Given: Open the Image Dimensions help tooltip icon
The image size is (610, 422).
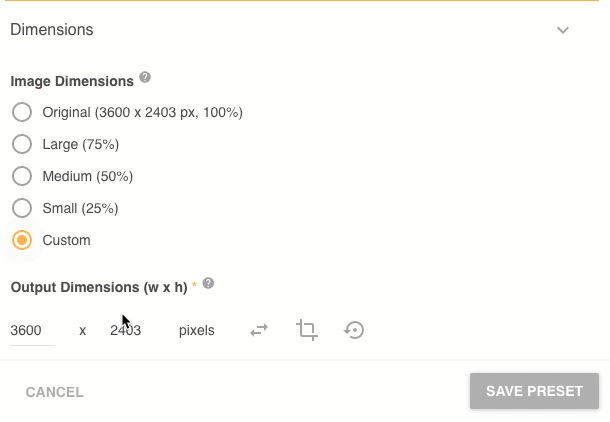Looking at the screenshot, I should (x=145, y=78).
